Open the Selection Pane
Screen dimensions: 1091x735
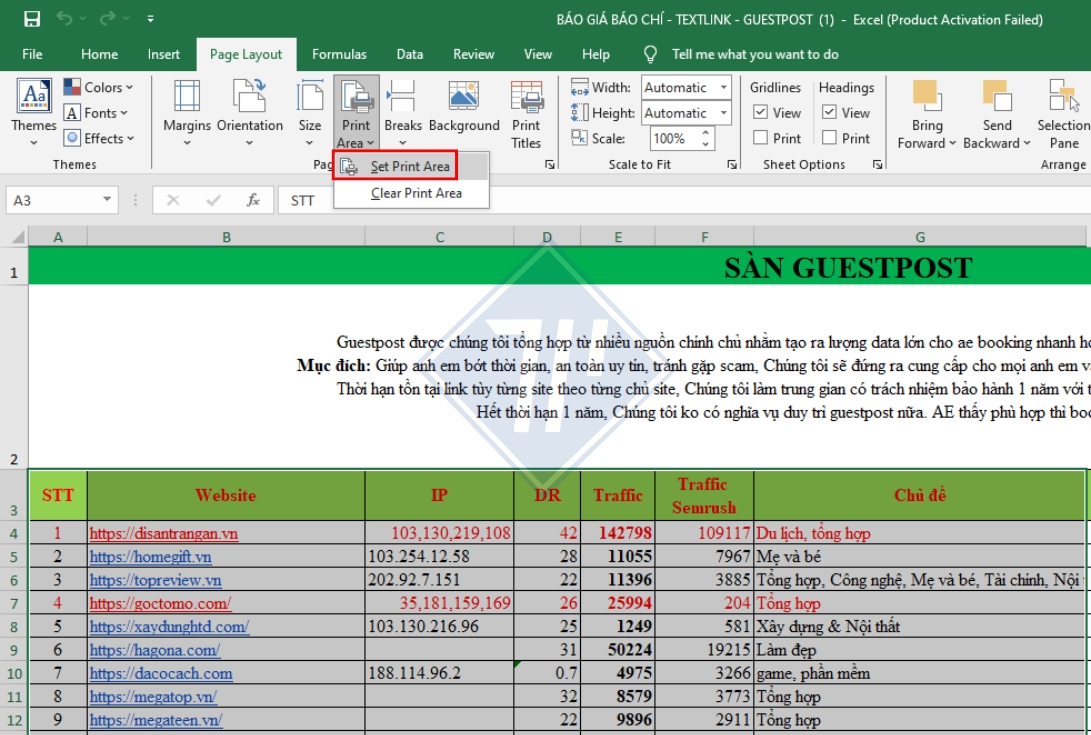click(1063, 115)
